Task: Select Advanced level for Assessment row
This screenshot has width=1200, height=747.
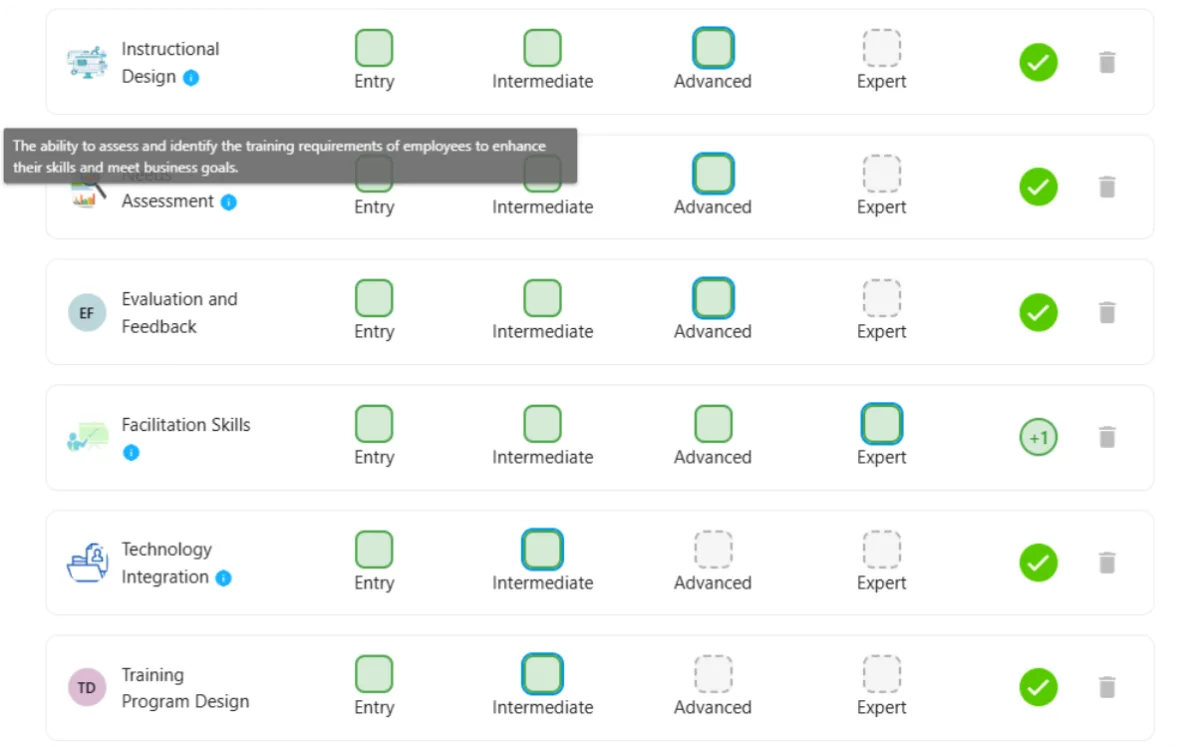Action: click(713, 173)
